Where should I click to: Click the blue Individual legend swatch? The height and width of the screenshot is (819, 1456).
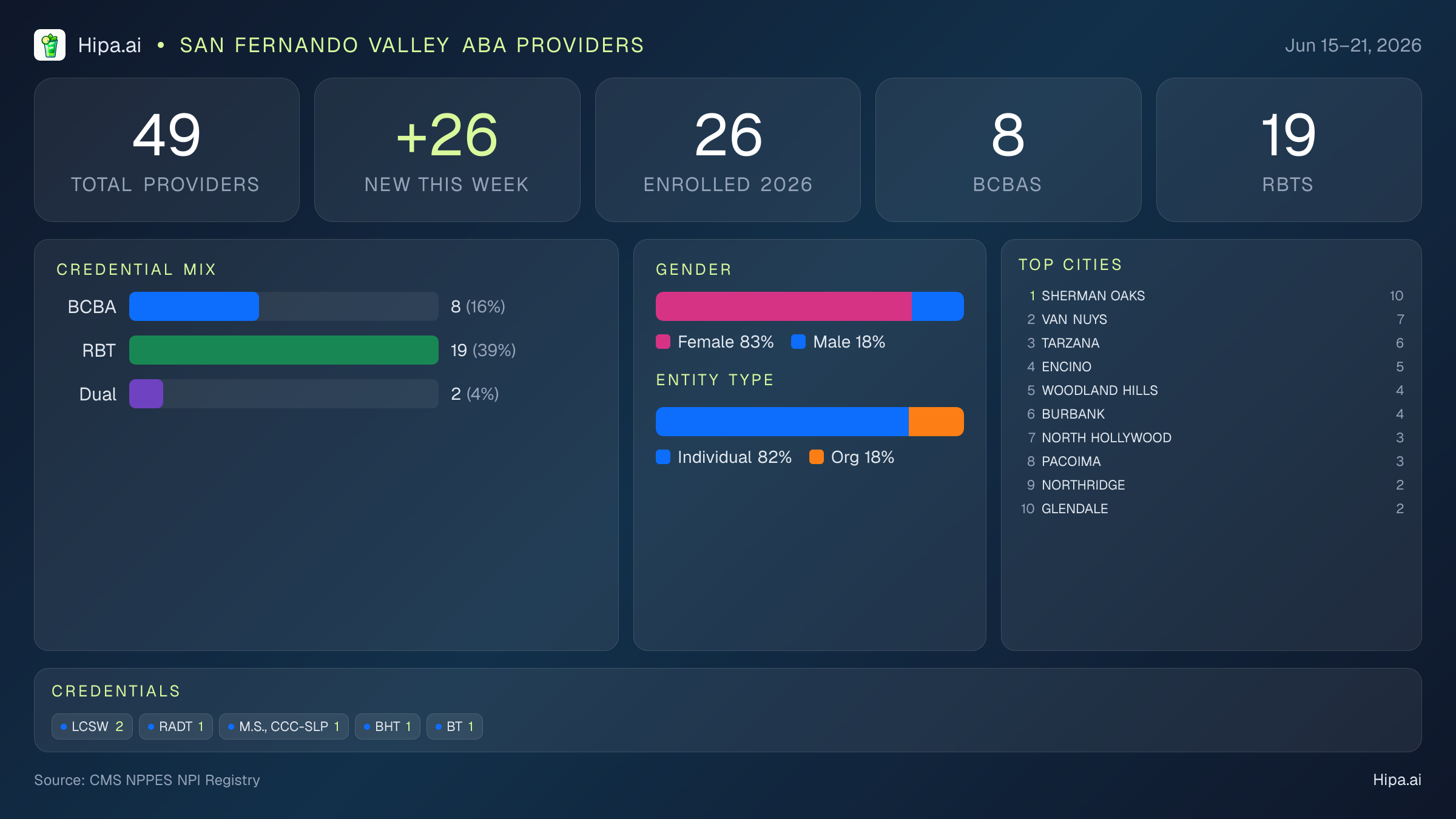click(663, 457)
